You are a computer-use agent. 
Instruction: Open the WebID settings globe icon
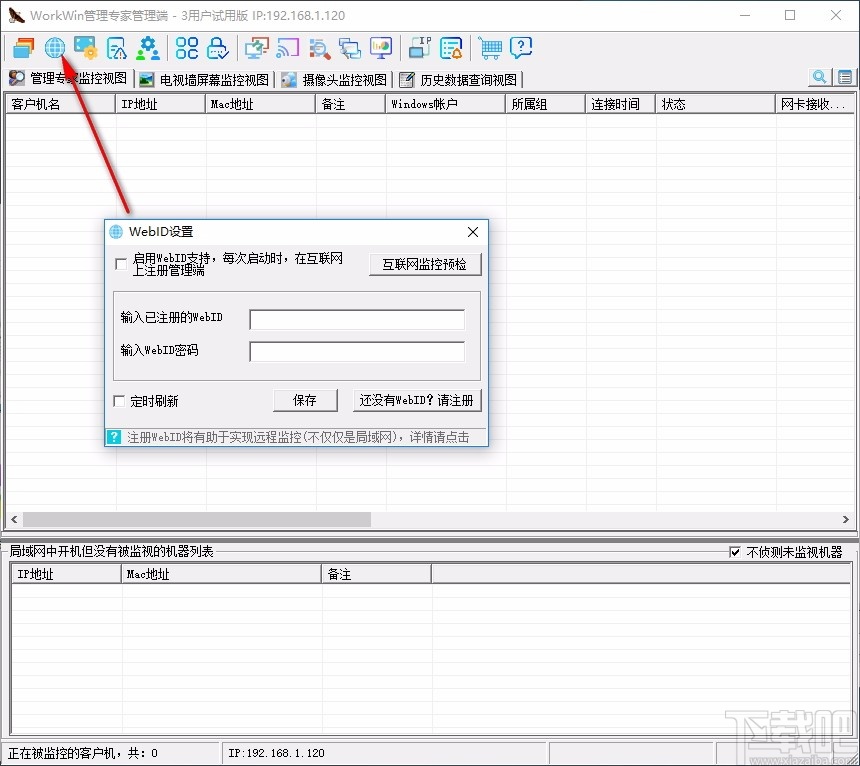point(54,47)
